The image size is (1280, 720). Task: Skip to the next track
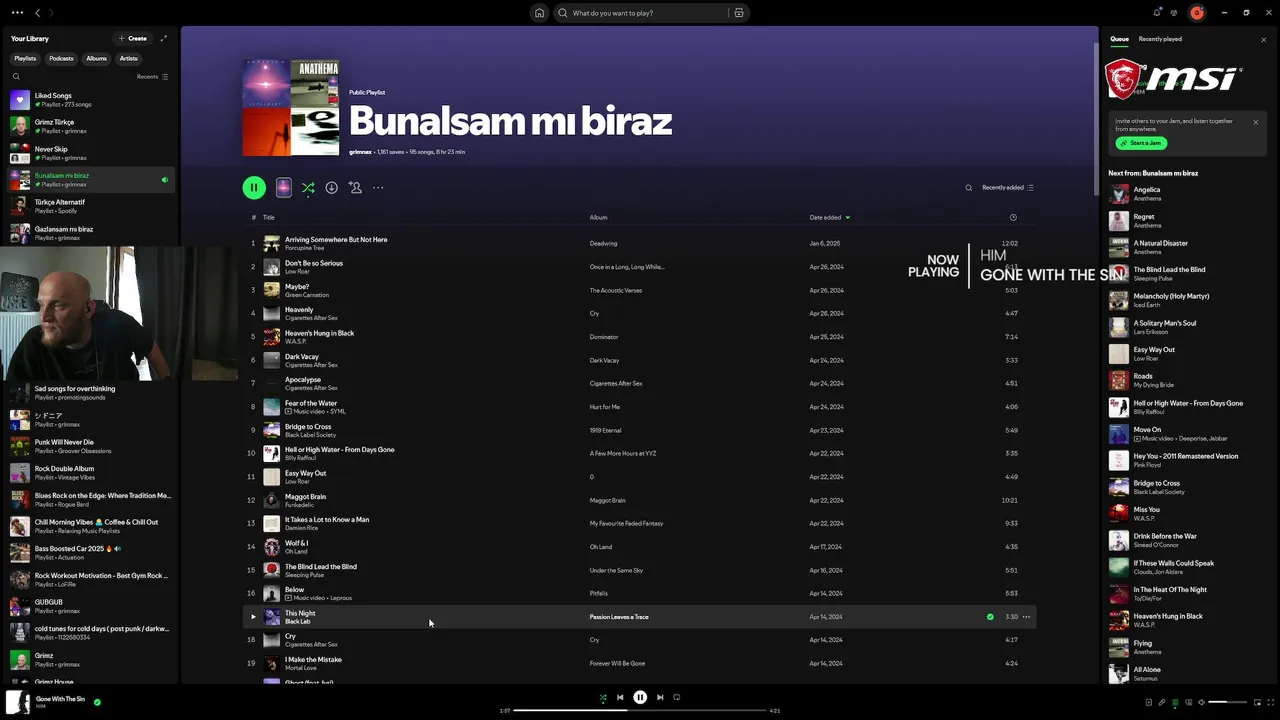(x=660, y=697)
